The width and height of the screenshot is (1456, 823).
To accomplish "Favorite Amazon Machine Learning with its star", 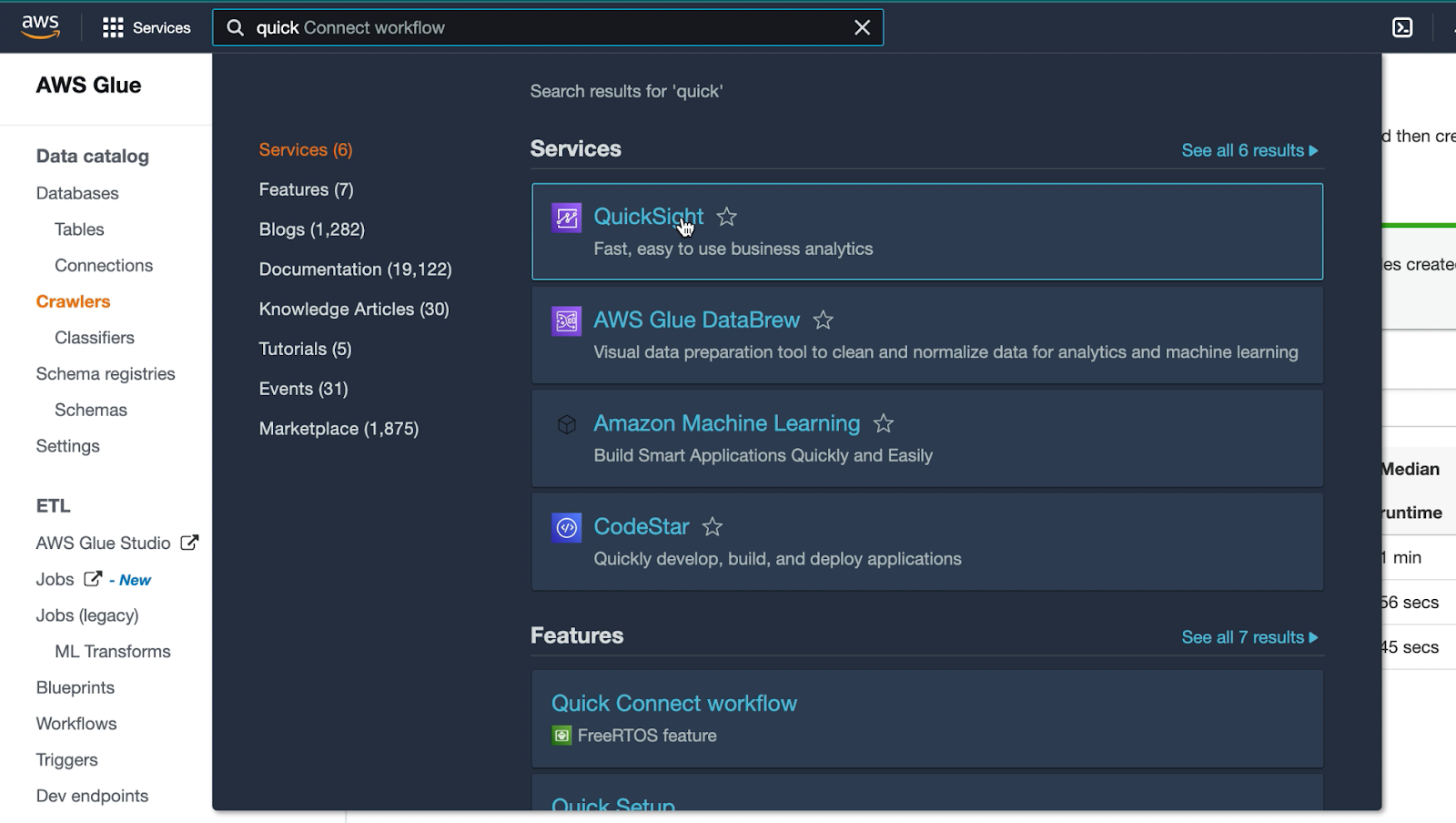I will click(884, 423).
